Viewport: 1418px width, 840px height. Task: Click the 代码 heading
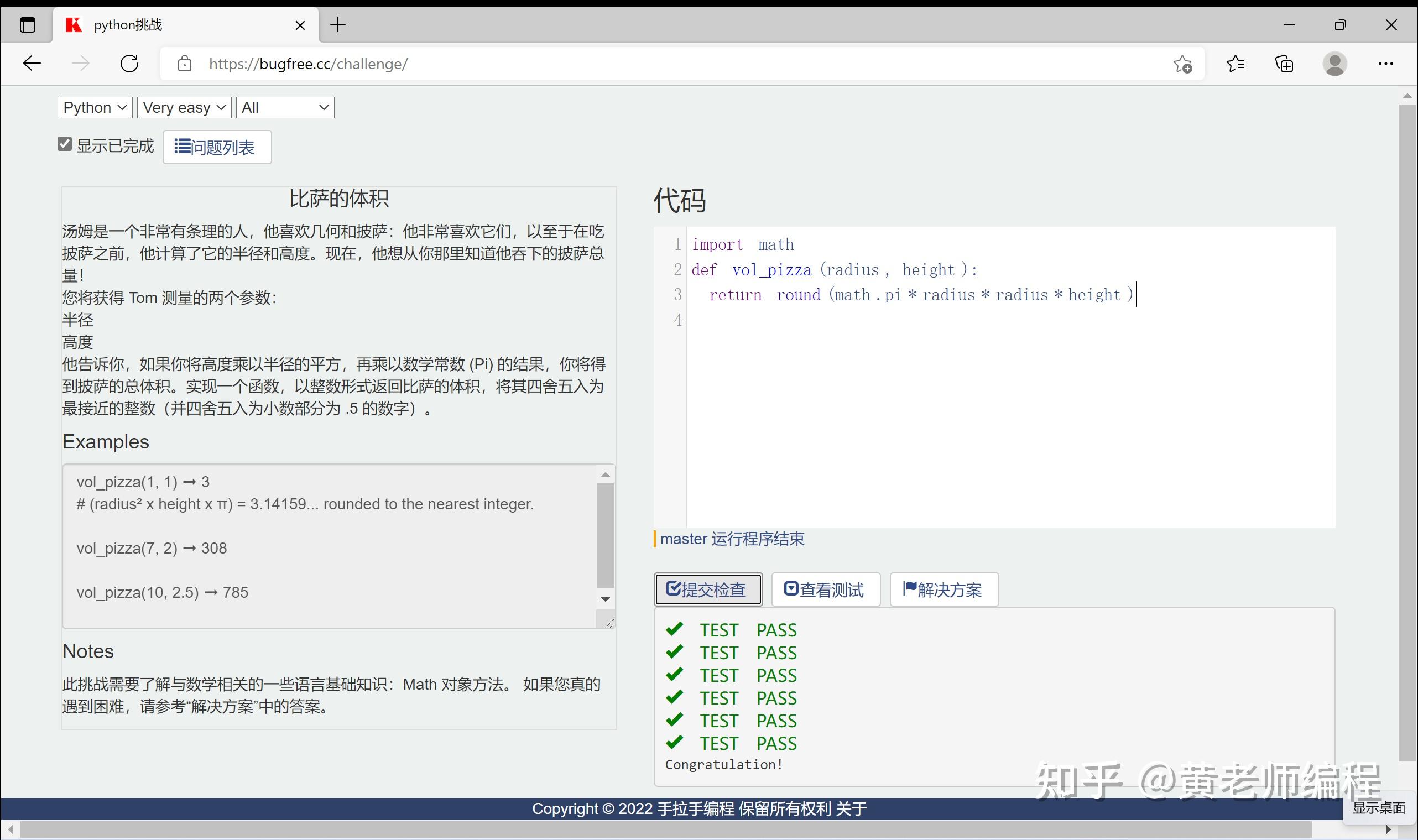click(680, 200)
